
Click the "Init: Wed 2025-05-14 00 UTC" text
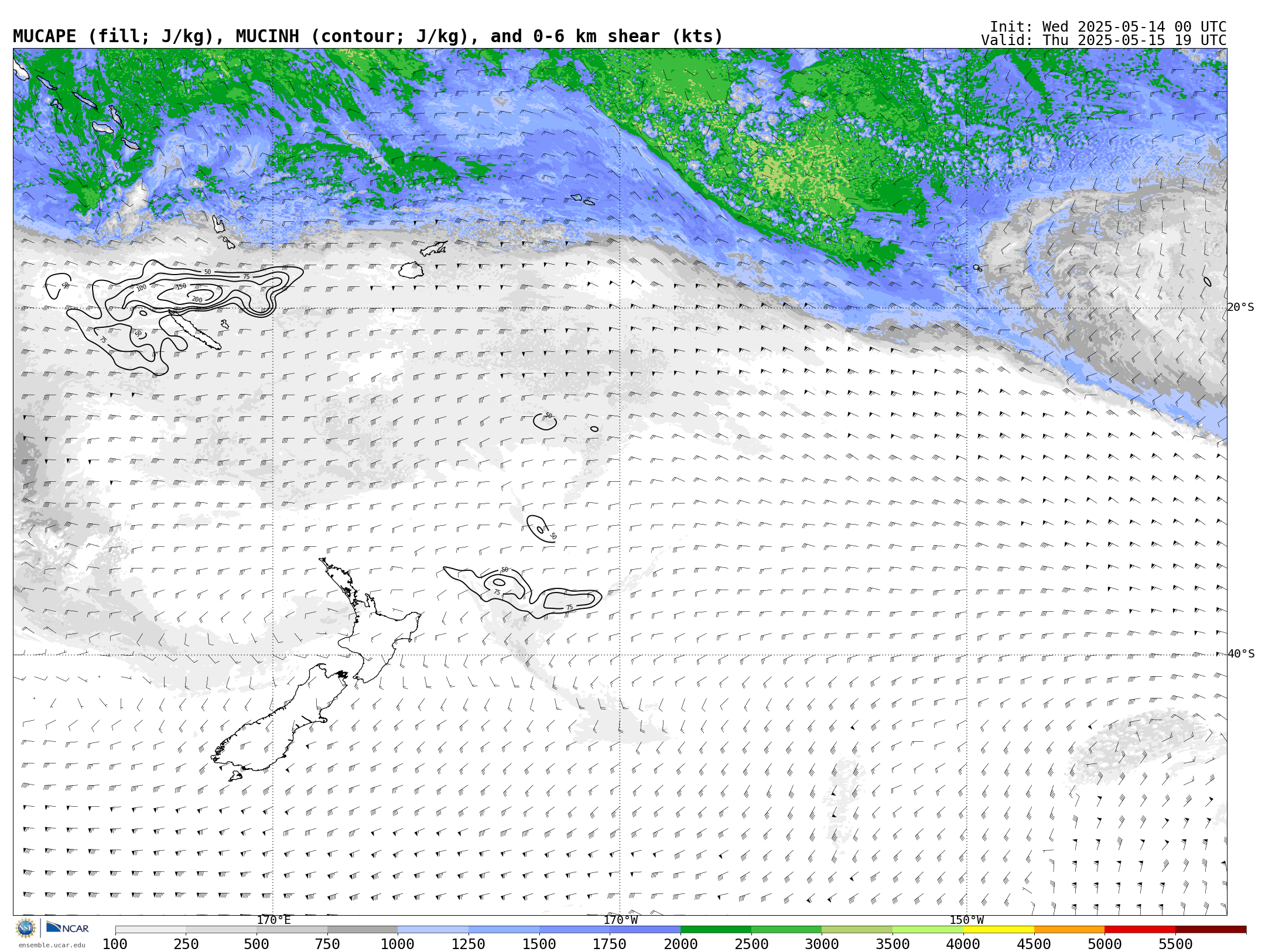1108,27
